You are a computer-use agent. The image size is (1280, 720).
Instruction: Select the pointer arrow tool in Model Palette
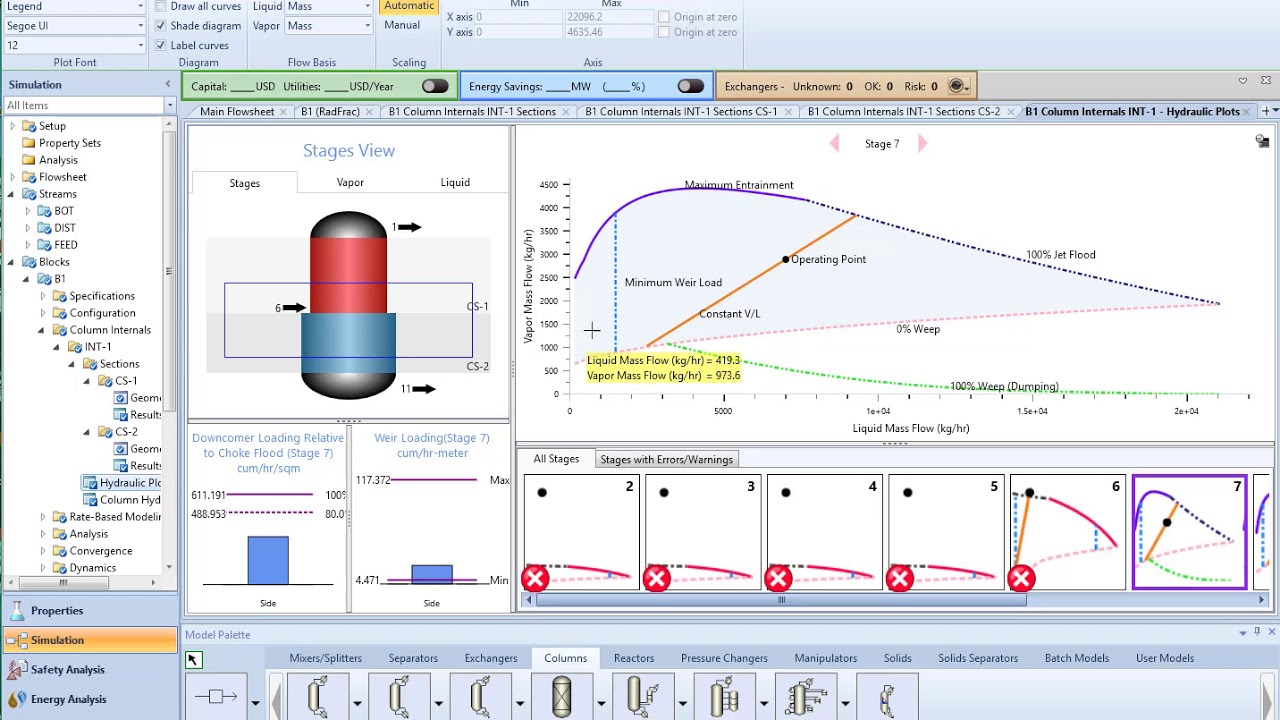click(193, 659)
